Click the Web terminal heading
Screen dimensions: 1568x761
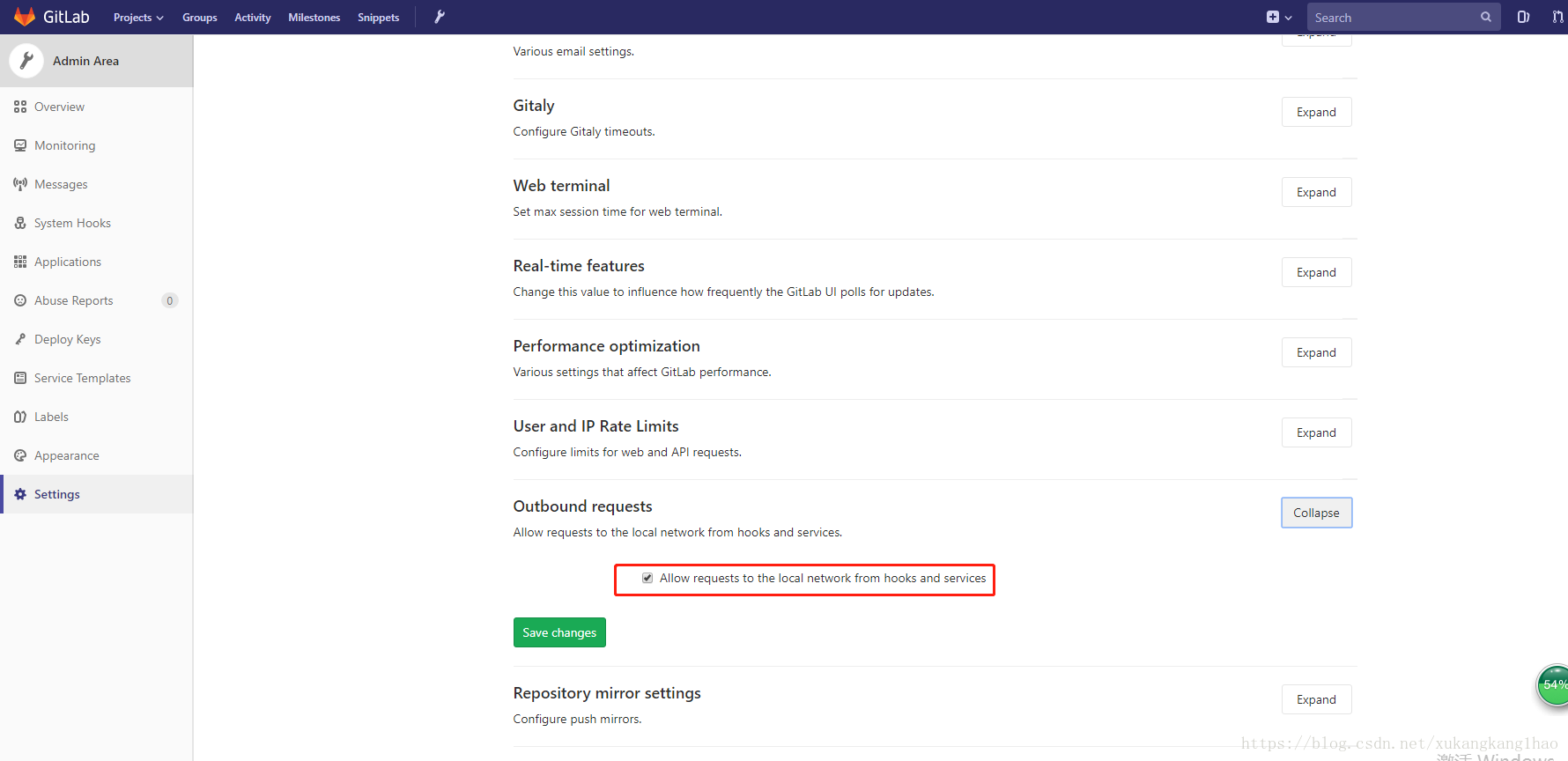tap(561, 186)
